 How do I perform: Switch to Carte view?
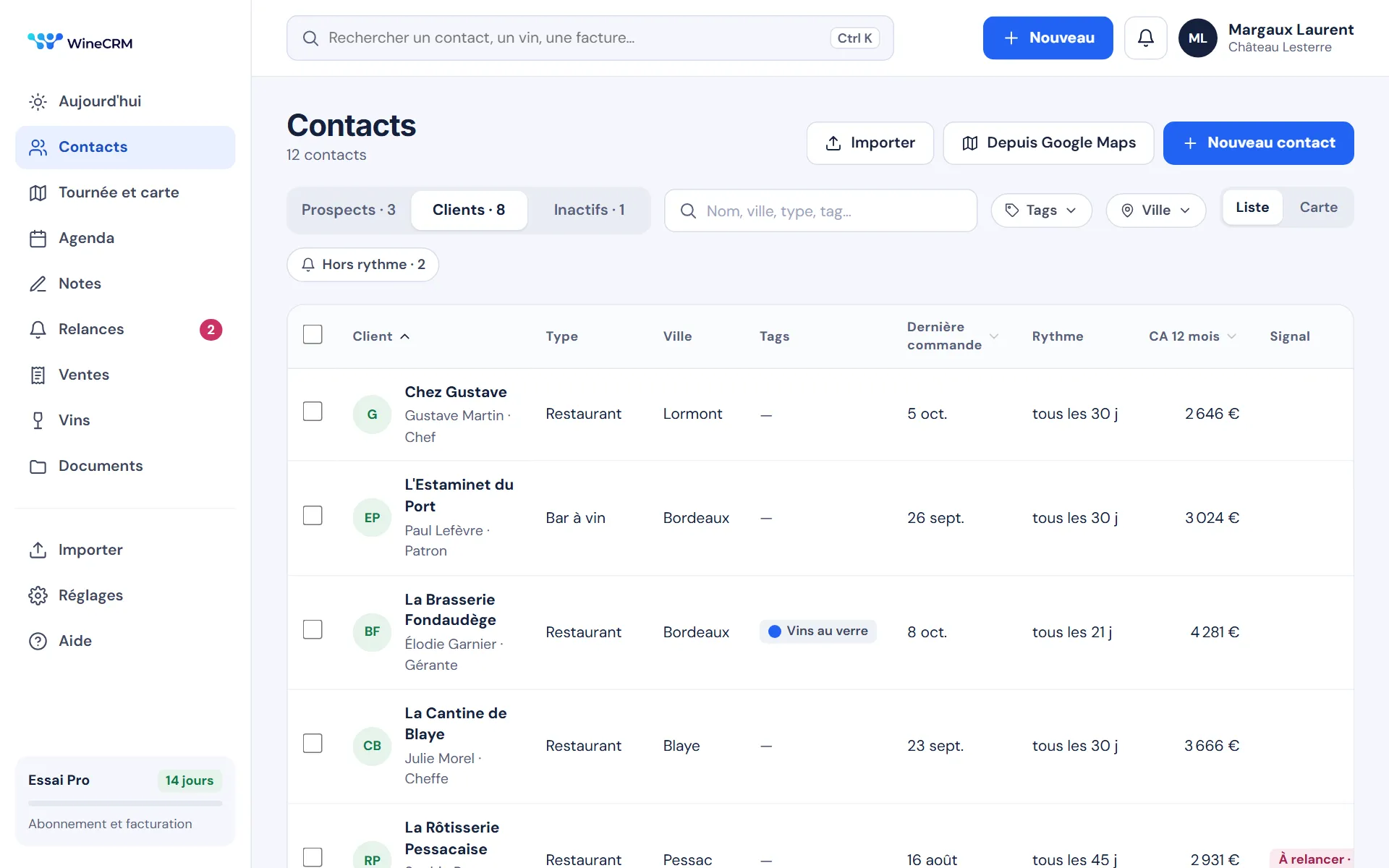point(1318,208)
